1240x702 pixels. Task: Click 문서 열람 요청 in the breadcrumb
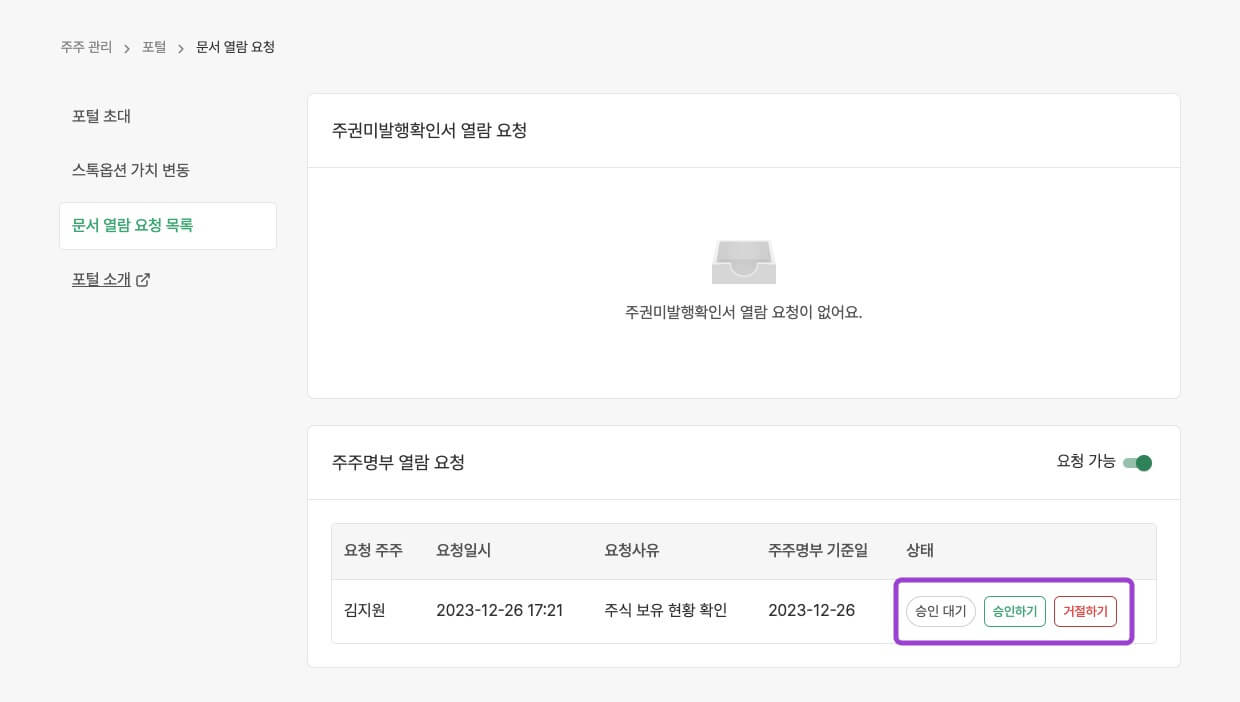coord(235,47)
